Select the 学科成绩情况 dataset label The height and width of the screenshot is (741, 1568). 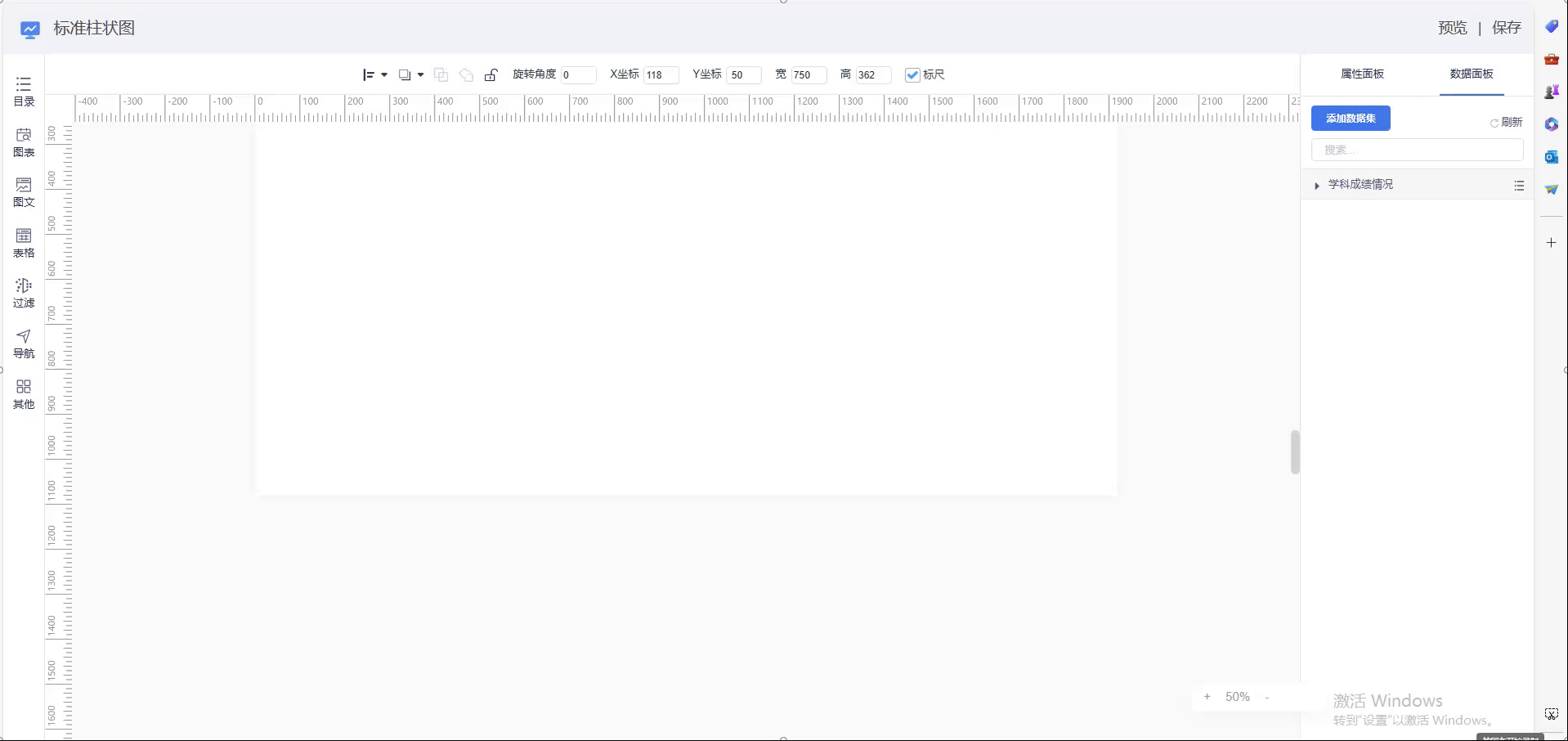coord(1360,185)
